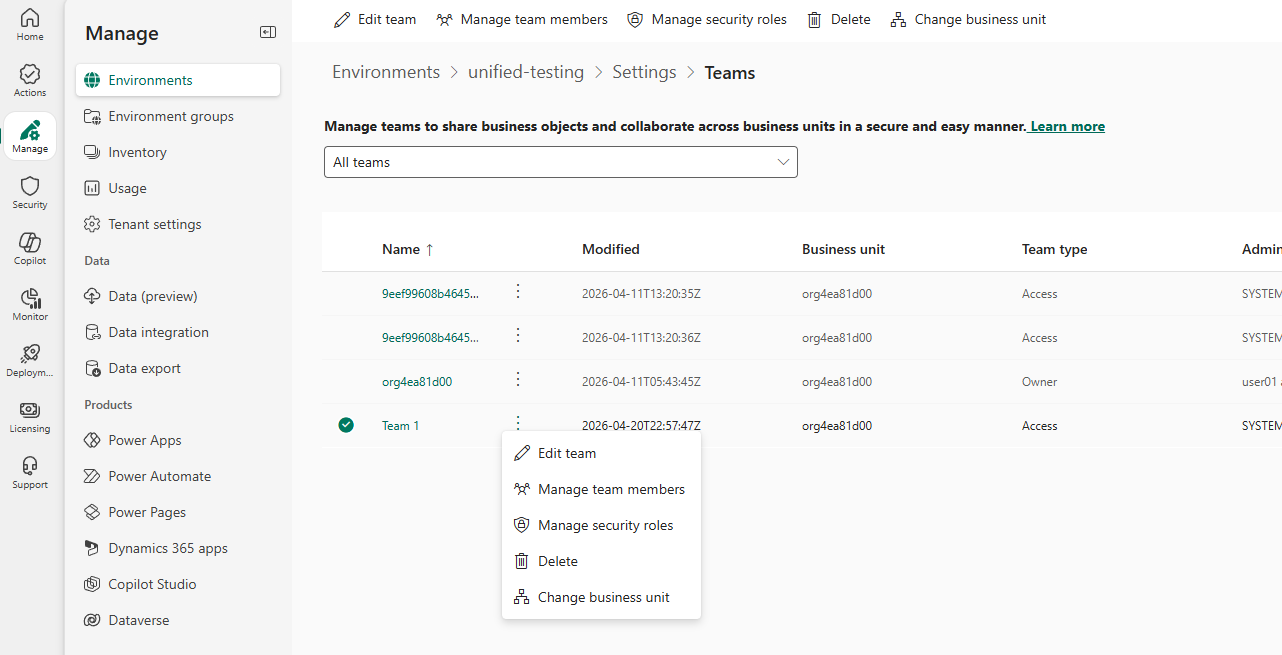Open more options for row modified 13:20:35Z
This screenshot has width=1282, height=655.
point(518,291)
